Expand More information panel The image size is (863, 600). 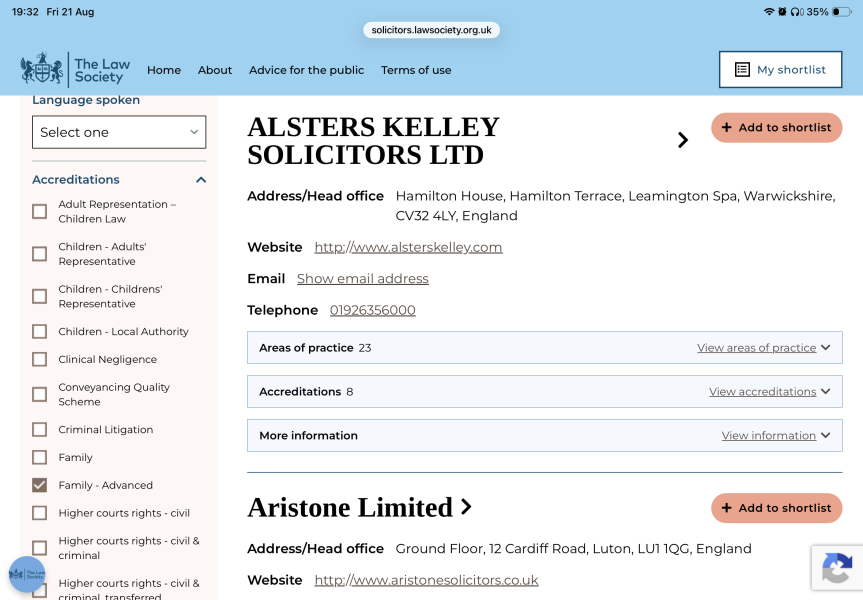click(544, 435)
